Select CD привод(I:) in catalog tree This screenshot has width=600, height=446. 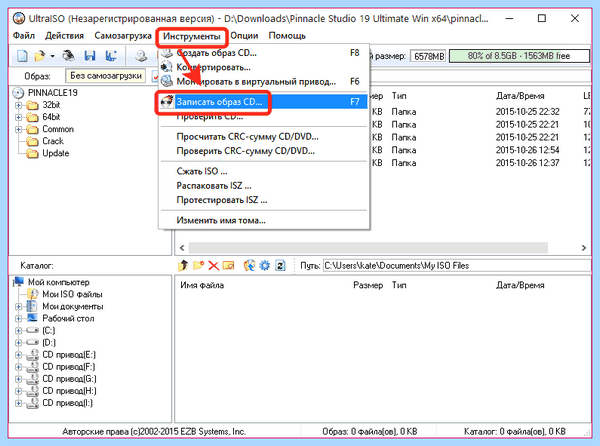[x=67, y=403]
